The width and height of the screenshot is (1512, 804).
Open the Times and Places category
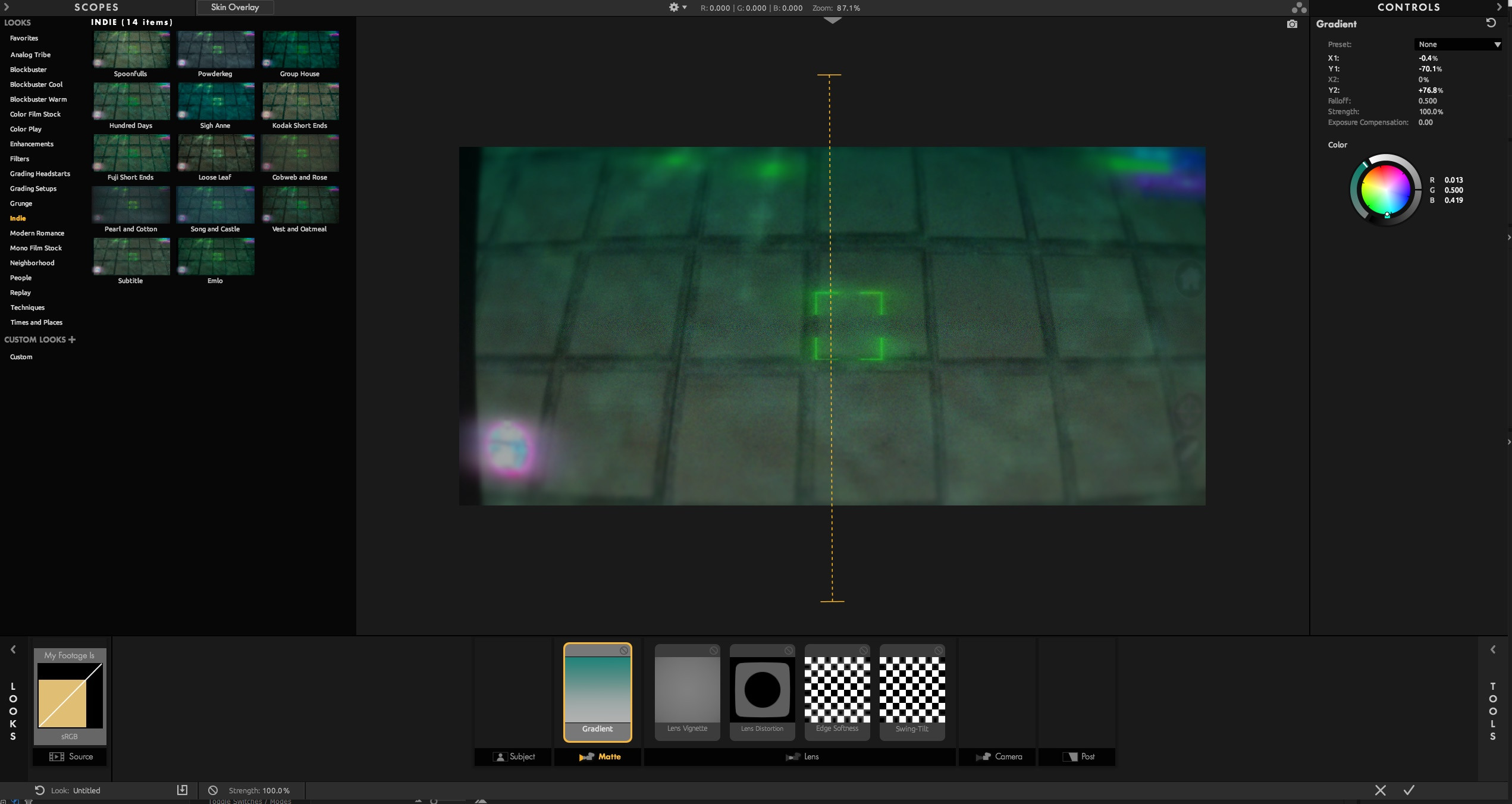point(36,322)
